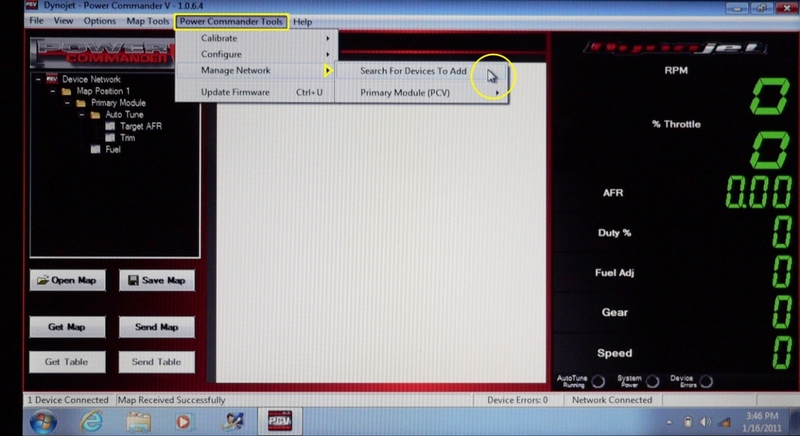This screenshot has width=800, height=436.
Task: Collapse the Auto Tune tree node
Action: [x=82, y=114]
